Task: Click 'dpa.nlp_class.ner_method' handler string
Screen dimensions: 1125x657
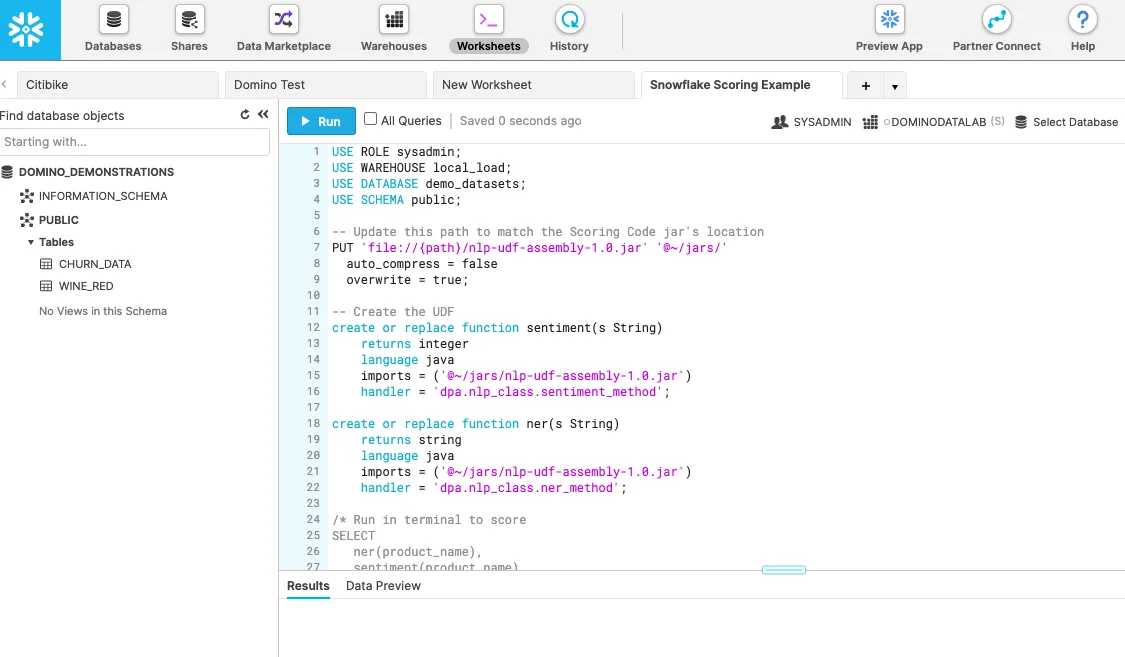Action: point(527,488)
